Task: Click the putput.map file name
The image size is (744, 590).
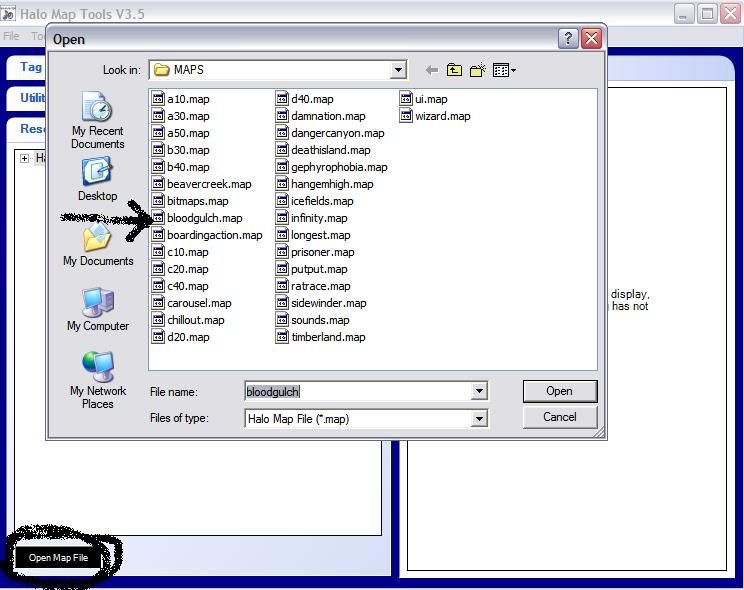Action: pyautogui.click(x=319, y=269)
